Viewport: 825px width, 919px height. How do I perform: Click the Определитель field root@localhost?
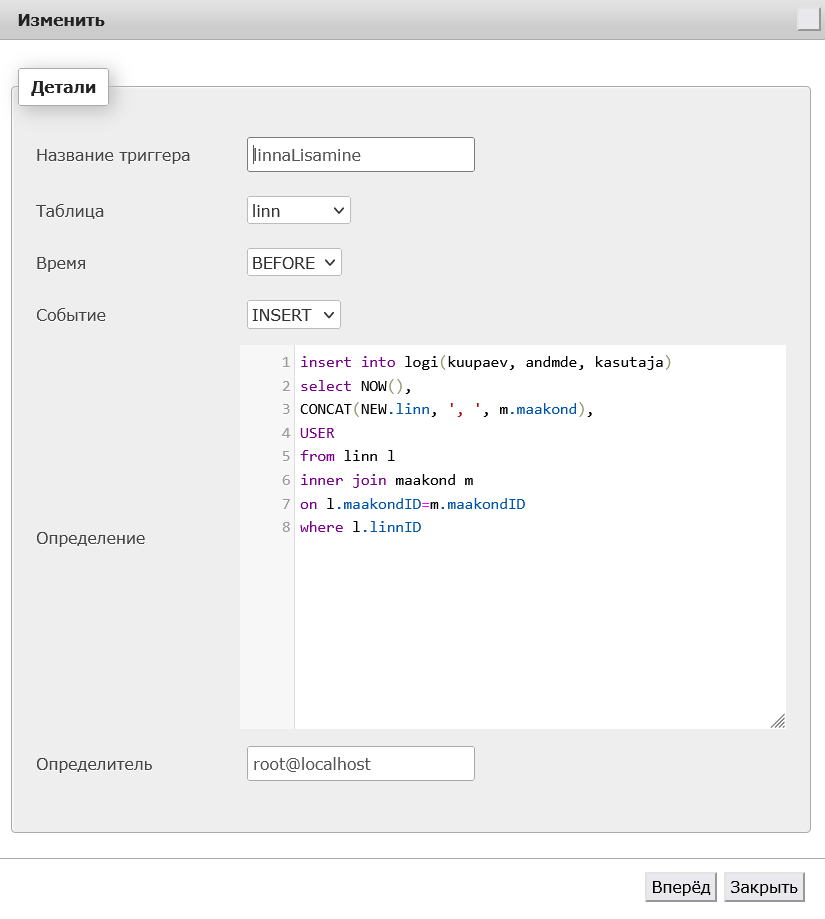(361, 764)
